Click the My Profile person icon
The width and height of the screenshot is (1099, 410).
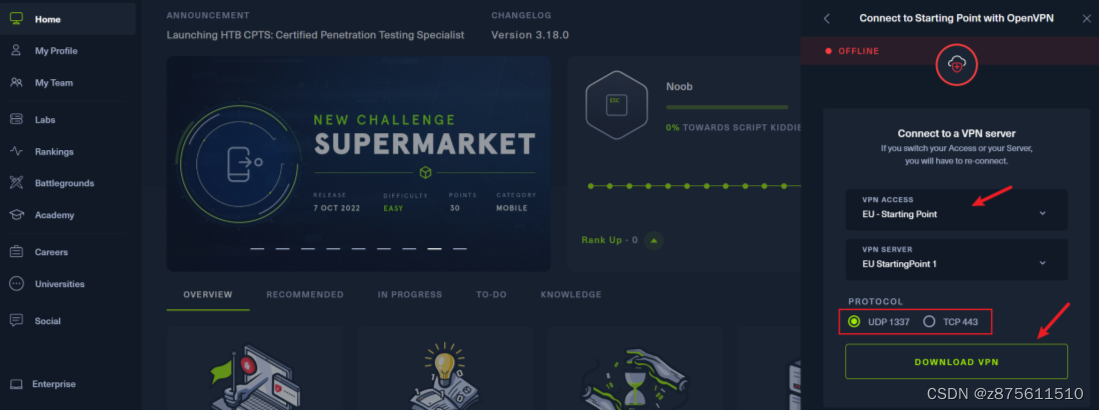click(x=16, y=50)
